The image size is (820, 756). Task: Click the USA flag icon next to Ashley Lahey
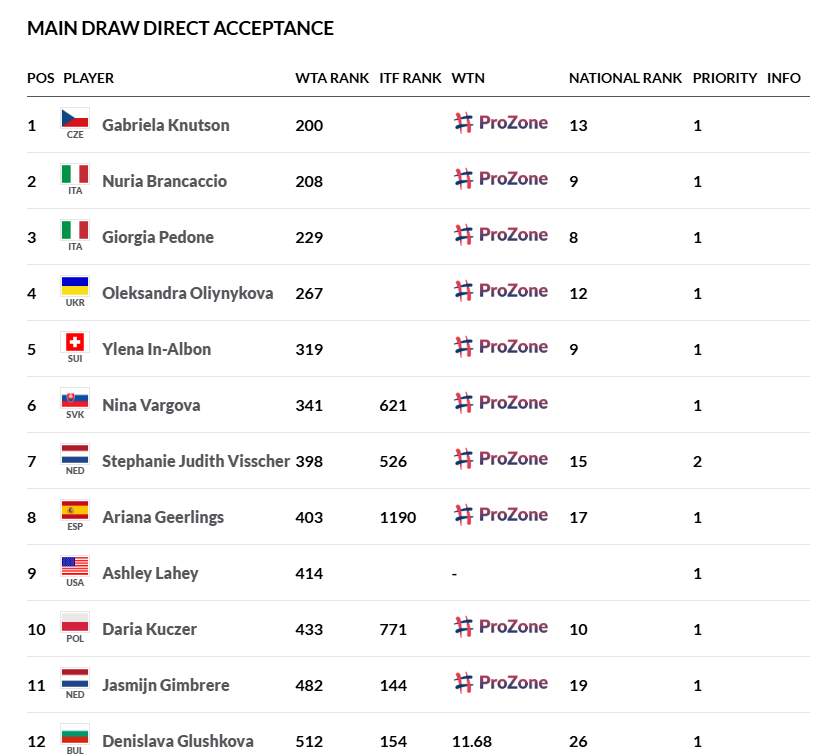click(x=75, y=566)
